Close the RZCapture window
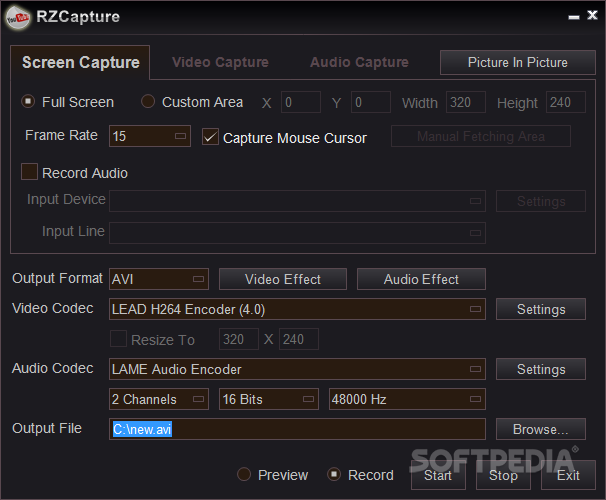Screen dimensions: 606x500 592,15
